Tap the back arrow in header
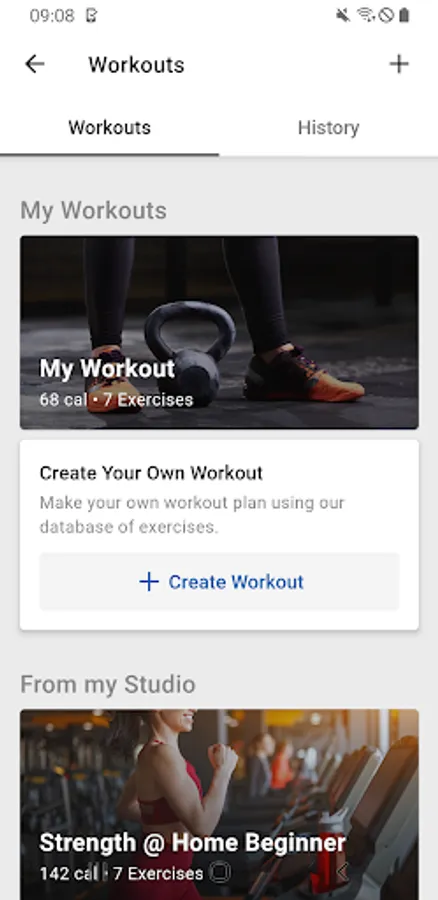438x900 pixels. [x=34, y=64]
